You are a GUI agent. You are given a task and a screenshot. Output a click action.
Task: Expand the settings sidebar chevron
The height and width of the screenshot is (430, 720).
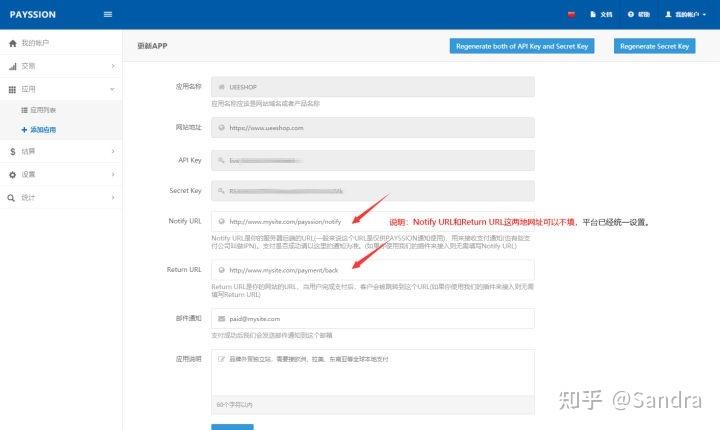(113, 174)
